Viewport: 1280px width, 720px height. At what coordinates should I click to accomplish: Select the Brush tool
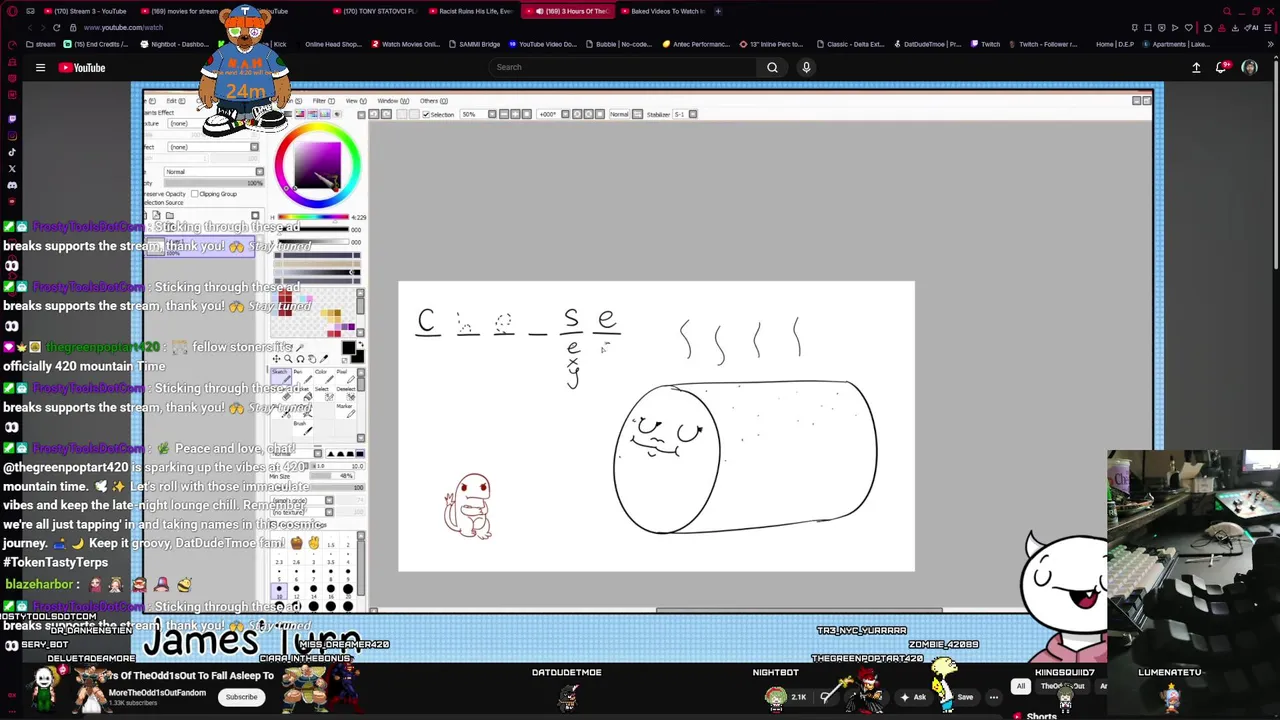[303, 428]
